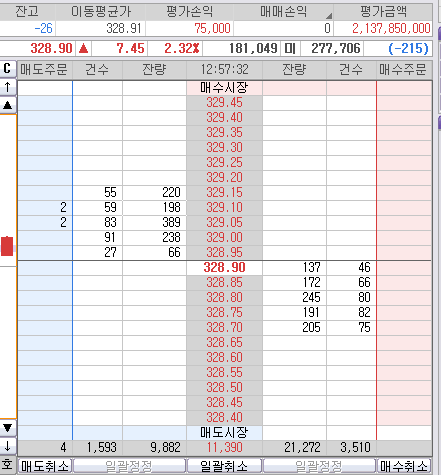Move prices up with solid up triangle
Screen dimensions: 441x475
coord(8,105)
